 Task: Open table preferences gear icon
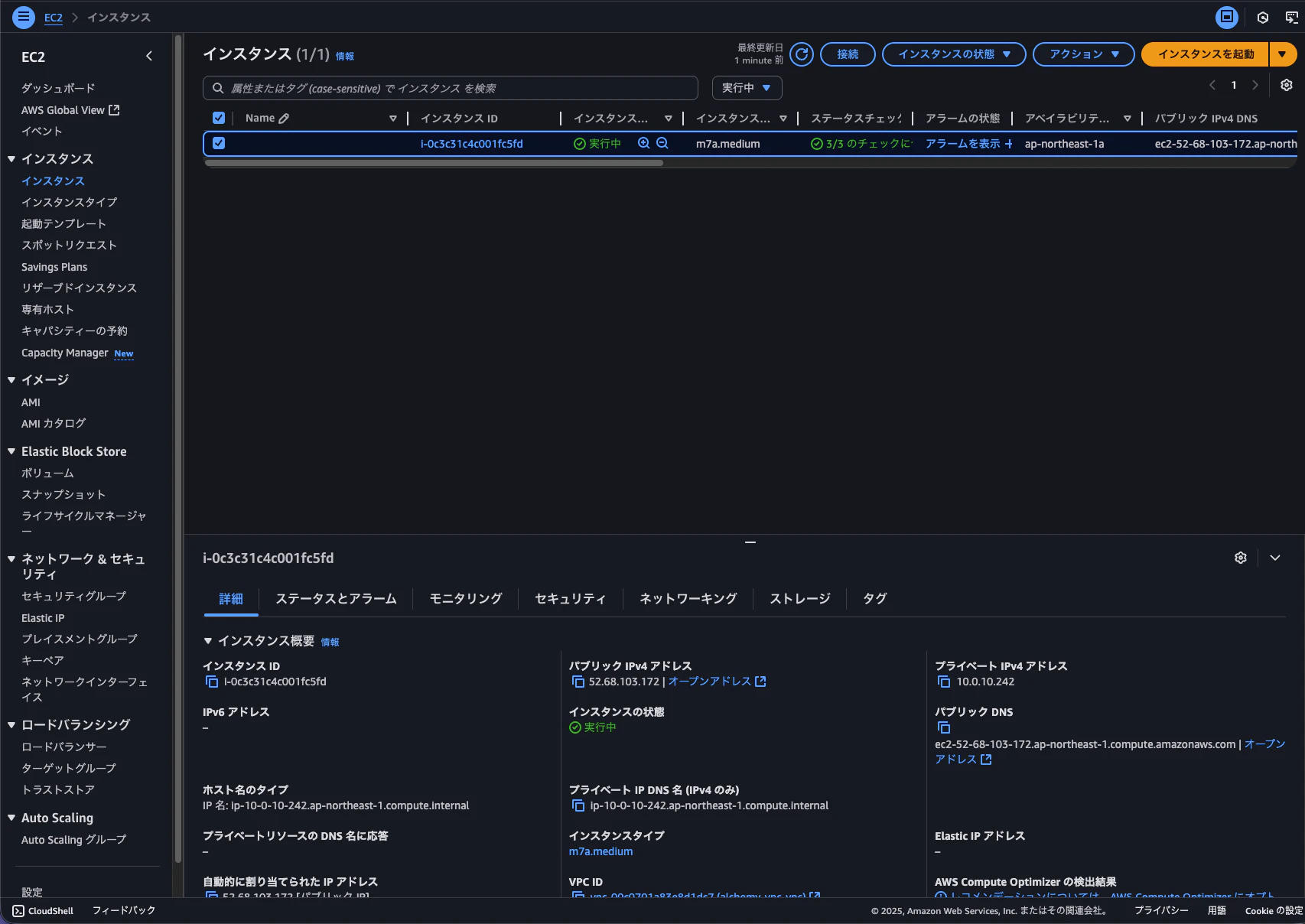(x=1287, y=85)
